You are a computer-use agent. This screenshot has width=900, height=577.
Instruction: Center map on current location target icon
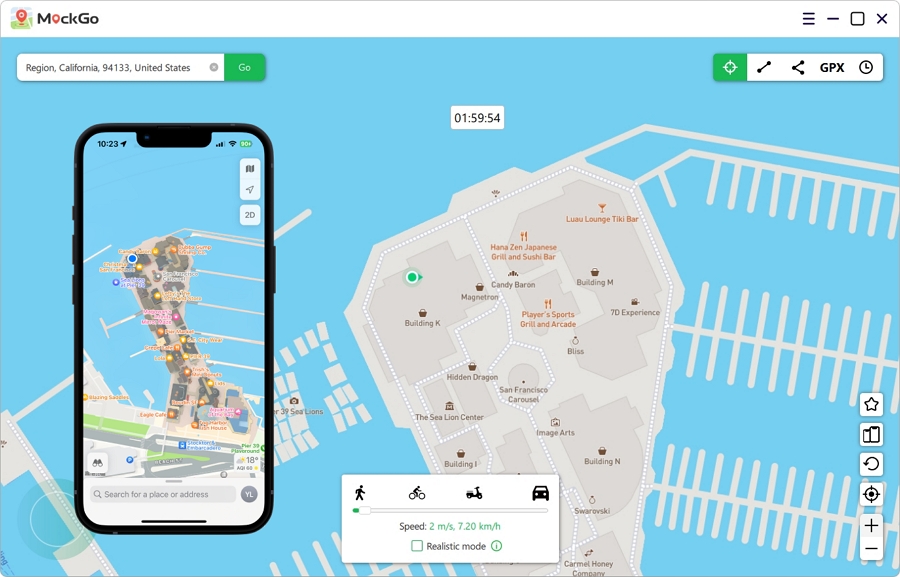pos(871,494)
